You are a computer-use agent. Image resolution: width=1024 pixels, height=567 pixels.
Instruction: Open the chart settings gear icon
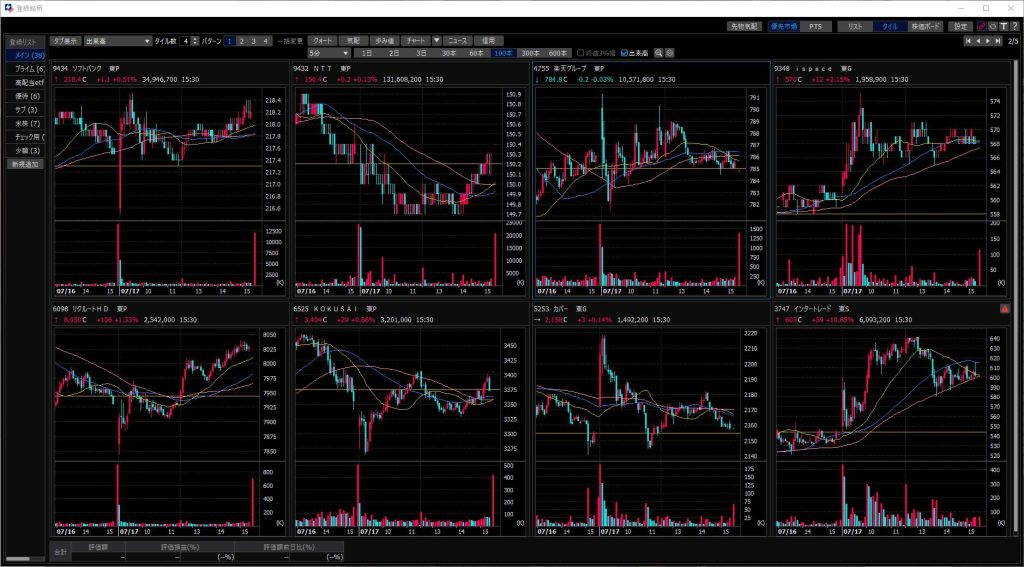point(670,52)
